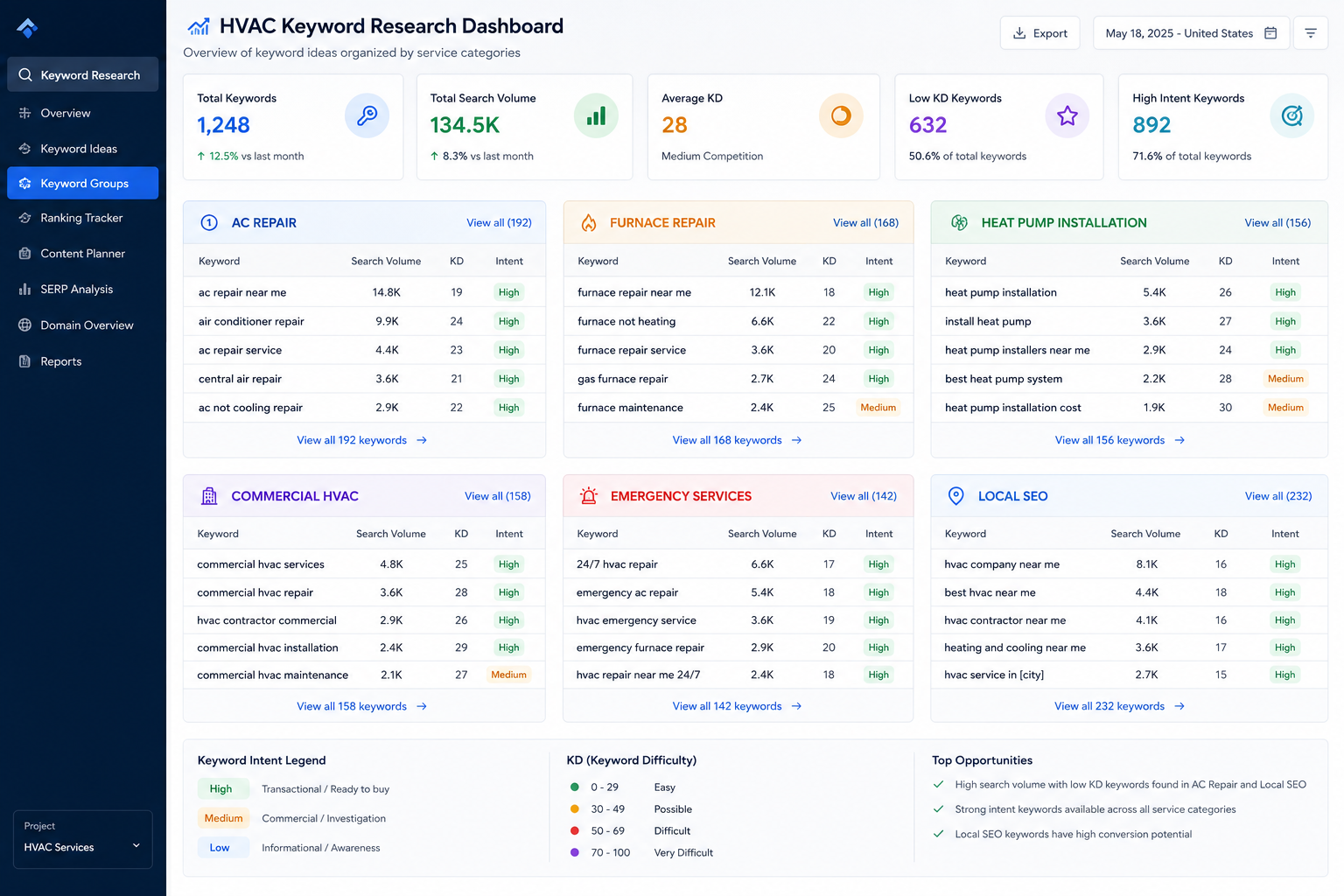Click the Commercial HVAC building icon
Viewport: 1344px width, 896px height.
pos(209,496)
